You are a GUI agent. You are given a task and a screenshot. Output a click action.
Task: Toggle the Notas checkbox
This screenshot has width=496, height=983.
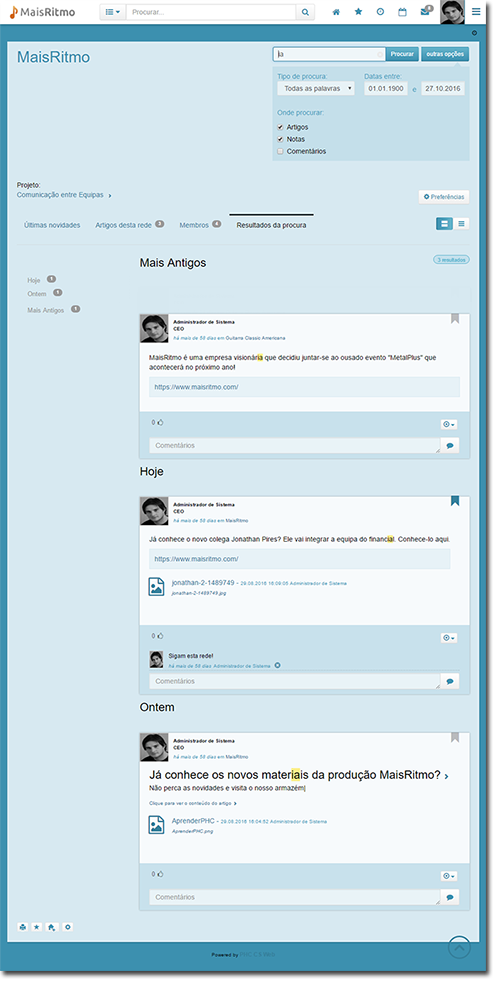click(280, 139)
